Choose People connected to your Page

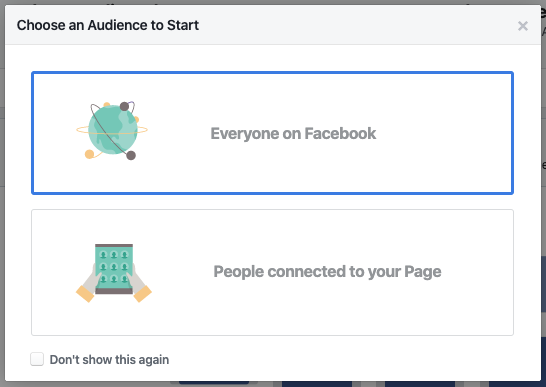tap(272, 272)
